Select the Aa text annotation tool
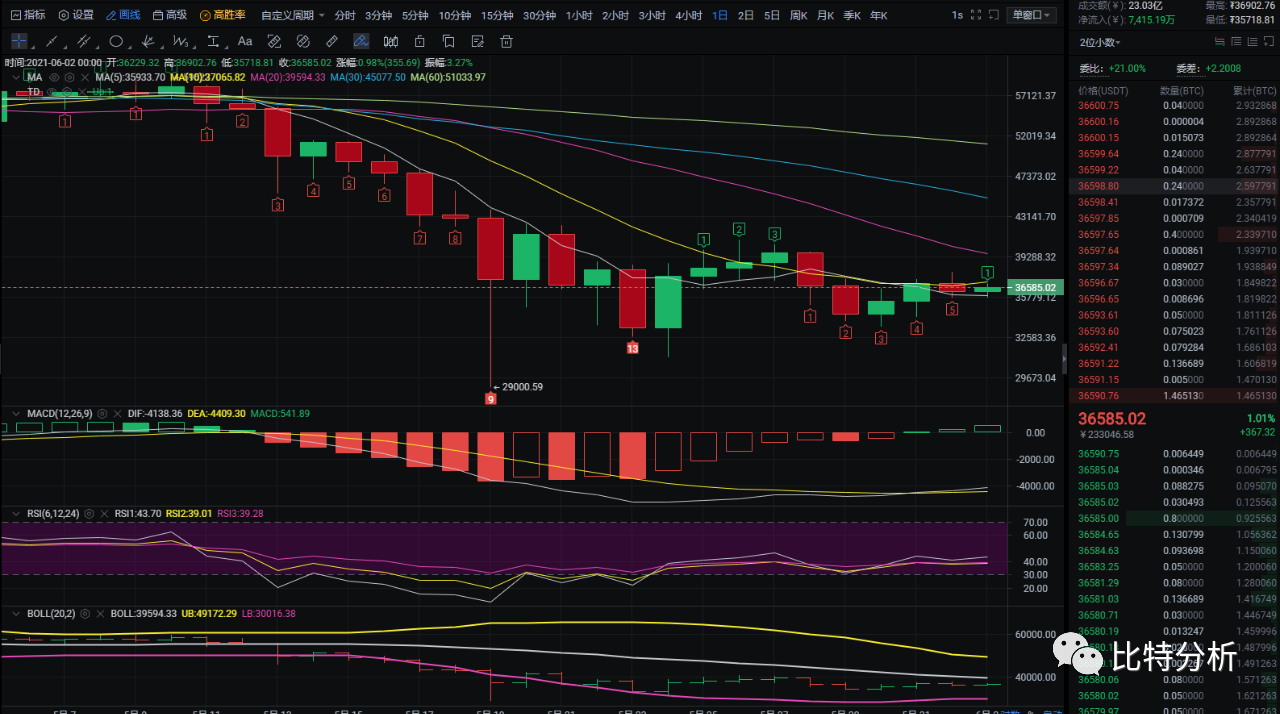This screenshot has width=1280, height=714. click(245, 41)
